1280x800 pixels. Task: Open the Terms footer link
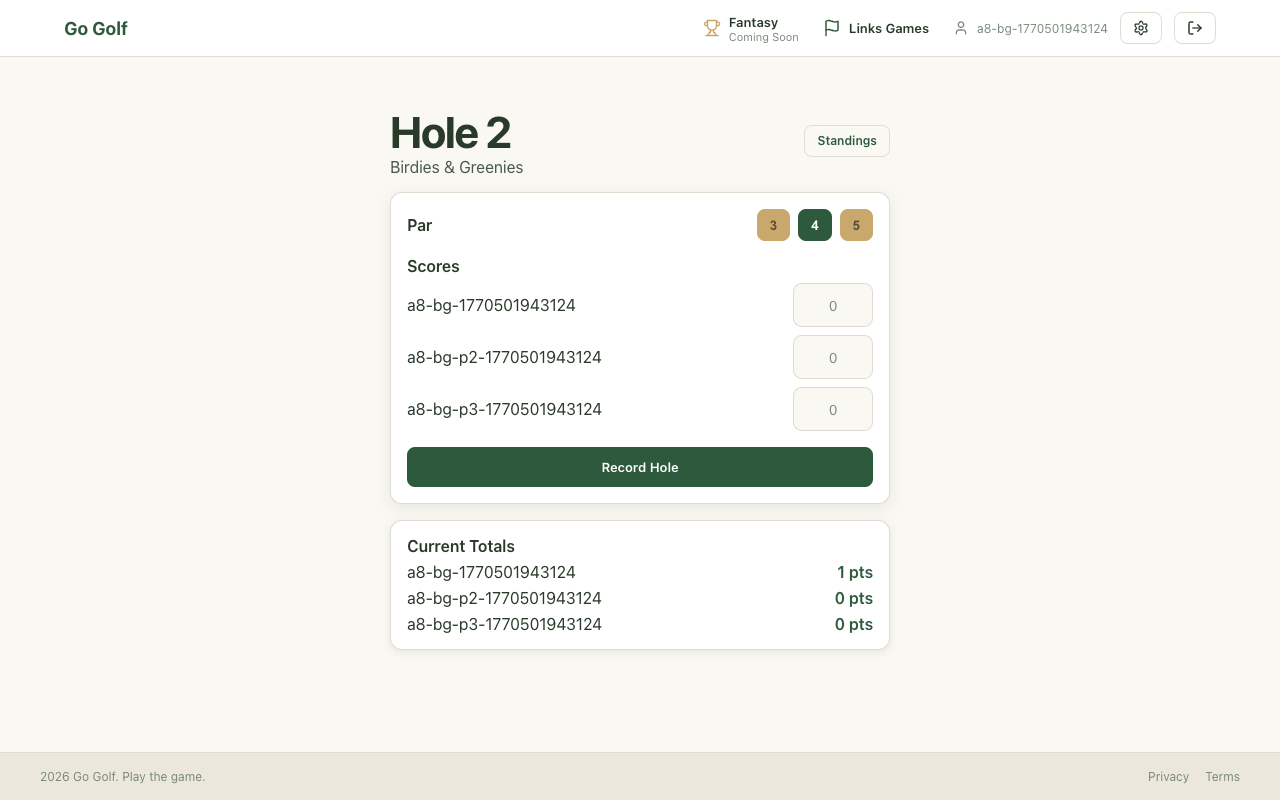pyautogui.click(x=1222, y=777)
